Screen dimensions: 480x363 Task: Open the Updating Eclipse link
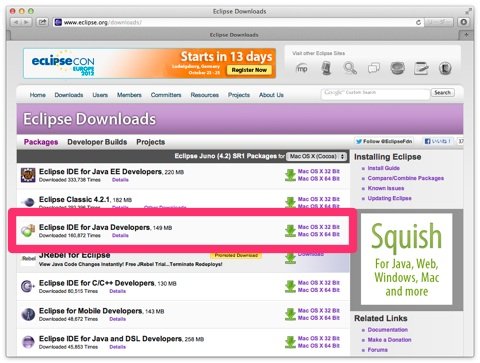[389, 198]
